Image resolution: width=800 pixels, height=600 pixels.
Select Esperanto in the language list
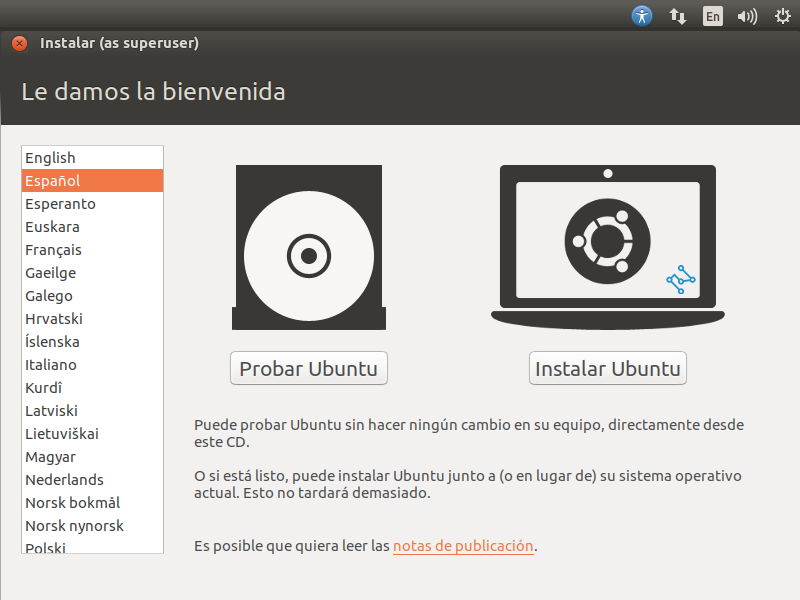[x=92, y=204]
